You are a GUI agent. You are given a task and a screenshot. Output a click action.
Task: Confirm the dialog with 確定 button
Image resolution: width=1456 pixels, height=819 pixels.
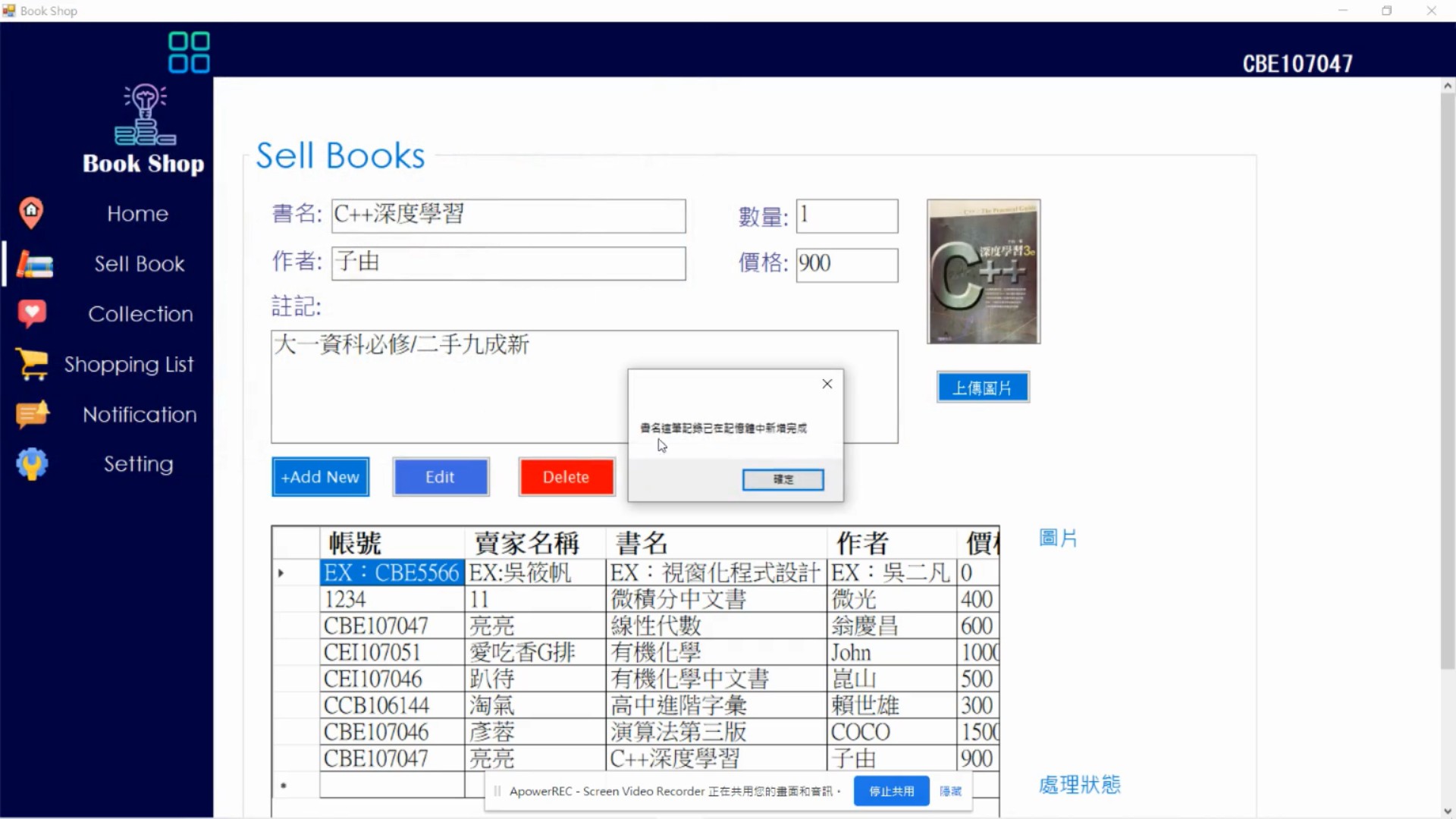click(783, 479)
